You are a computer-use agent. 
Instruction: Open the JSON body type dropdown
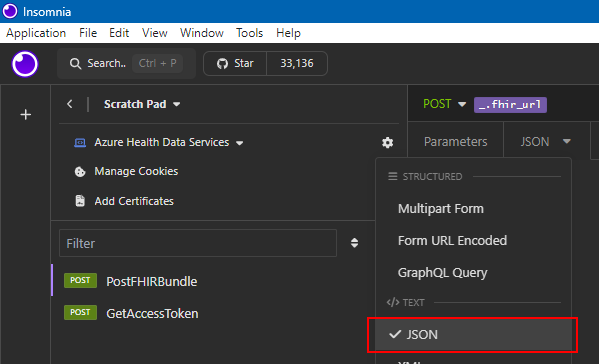tap(546, 142)
